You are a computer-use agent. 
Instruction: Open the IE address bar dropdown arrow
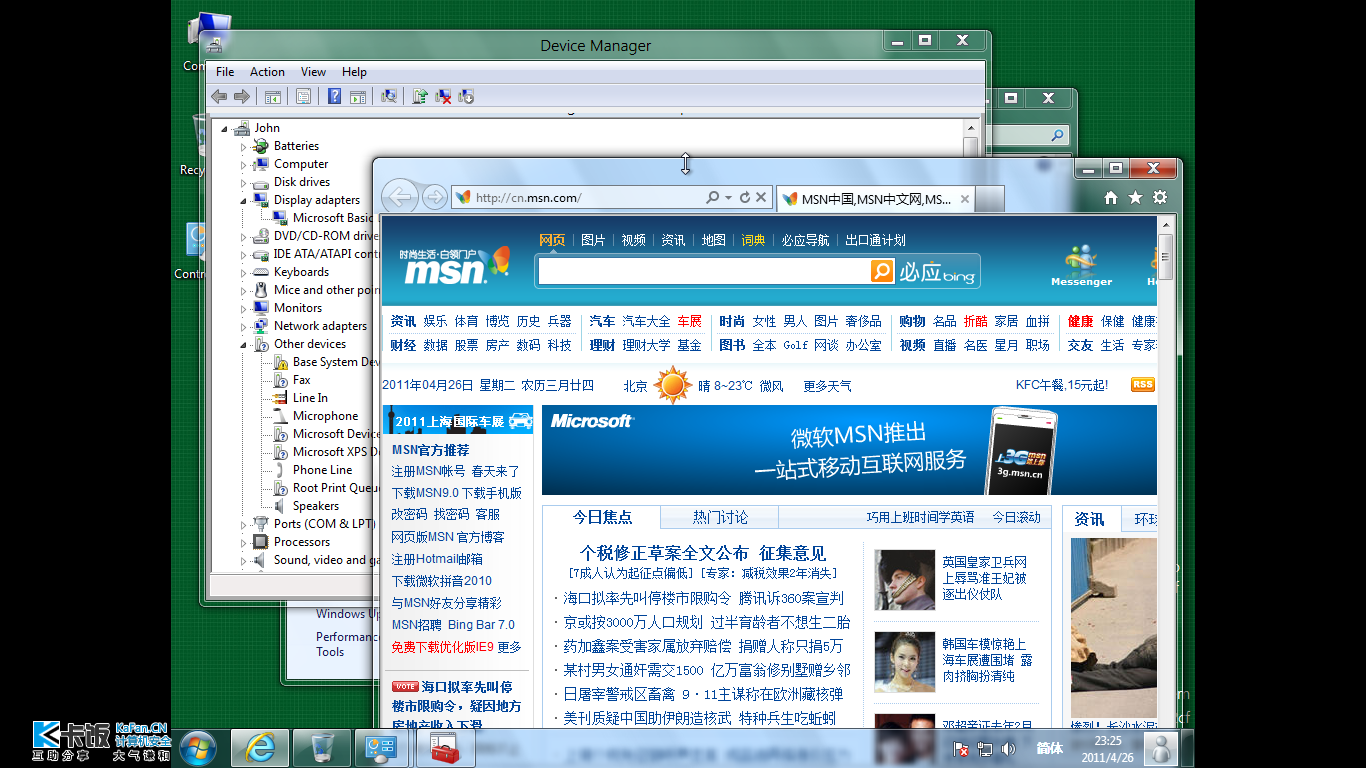pos(729,198)
